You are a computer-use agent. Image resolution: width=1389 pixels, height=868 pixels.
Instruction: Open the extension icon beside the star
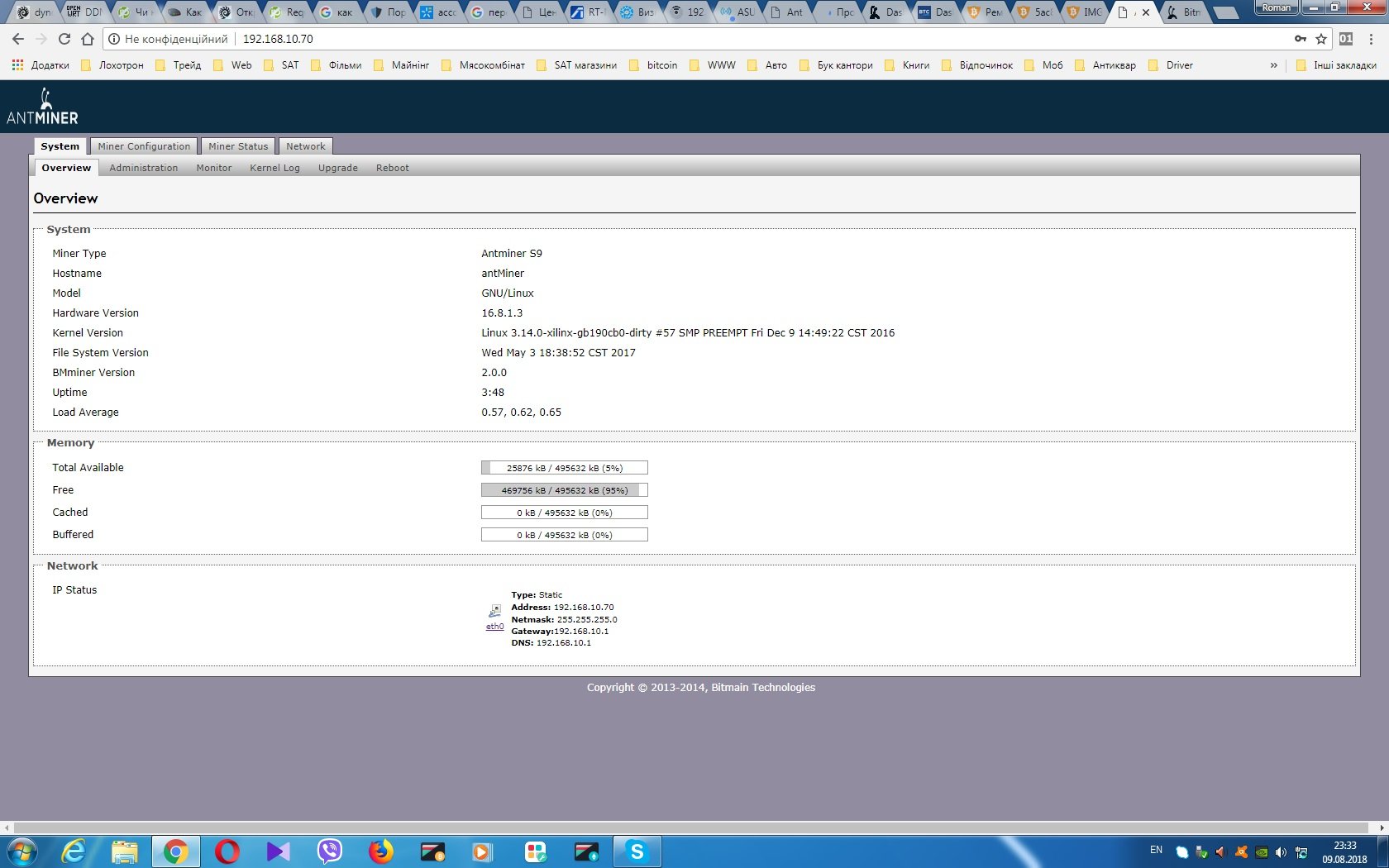(x=1346, y=39)
